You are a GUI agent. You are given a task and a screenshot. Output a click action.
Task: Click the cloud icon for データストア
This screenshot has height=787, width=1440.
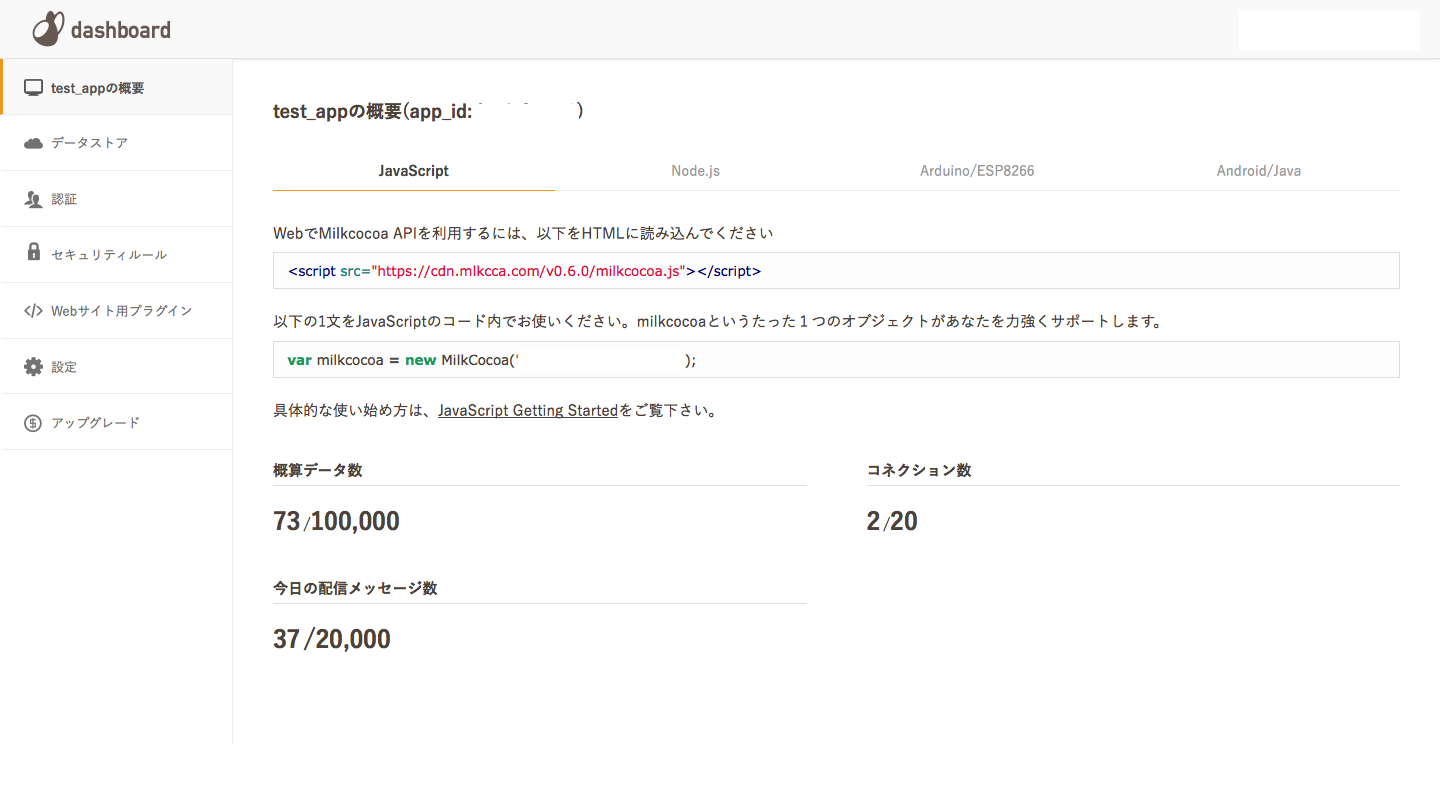click(x=33, y=143)
